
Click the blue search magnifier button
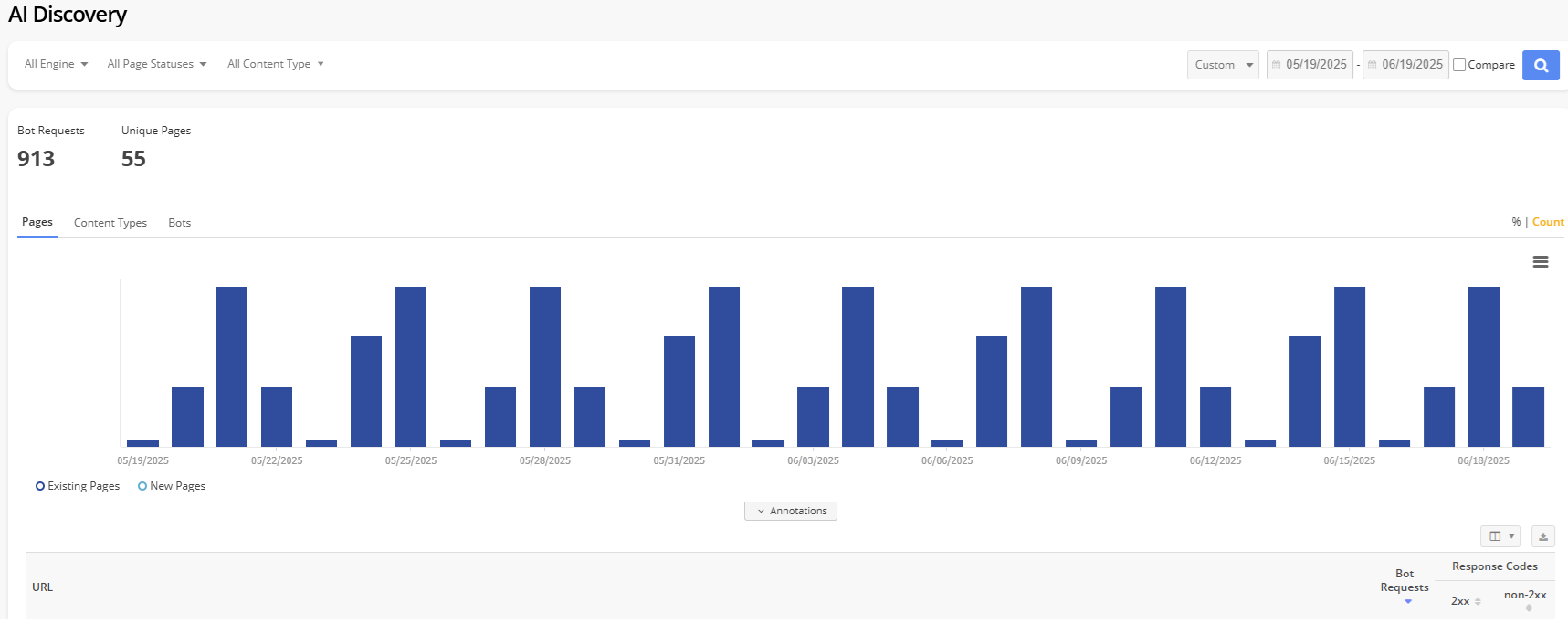coord(1540,65)
